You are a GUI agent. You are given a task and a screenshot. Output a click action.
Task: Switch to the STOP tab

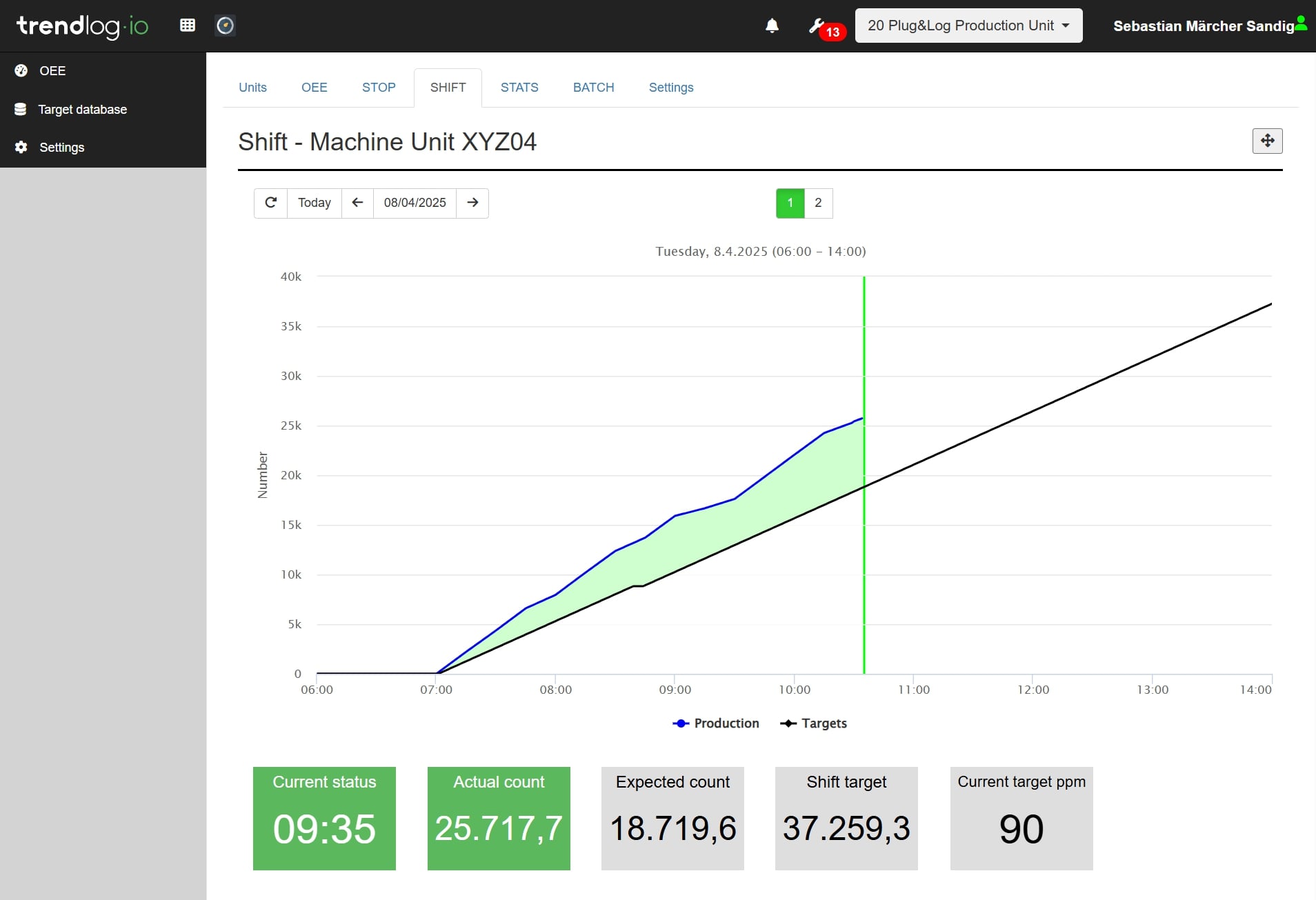point(379,88)
